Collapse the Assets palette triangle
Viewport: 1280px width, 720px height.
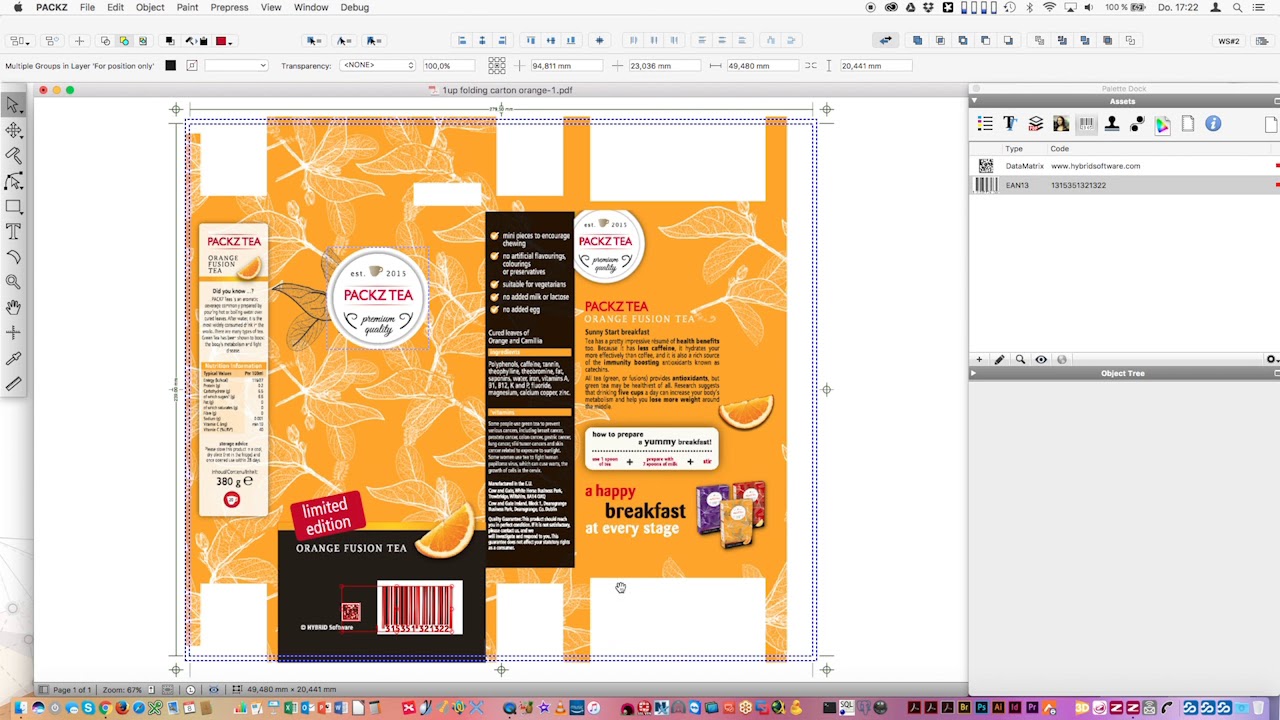tap(974, 101)
